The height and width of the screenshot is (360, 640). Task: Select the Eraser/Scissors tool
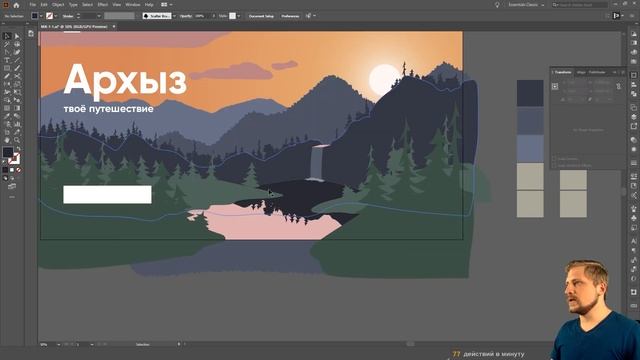pos(17,76)
